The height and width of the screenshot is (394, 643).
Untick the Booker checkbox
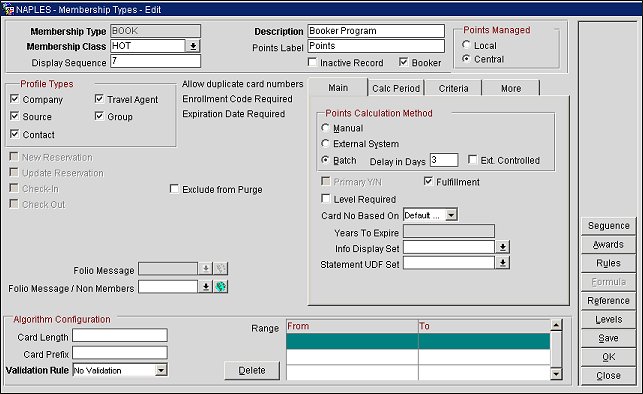(x=404, y=62)
